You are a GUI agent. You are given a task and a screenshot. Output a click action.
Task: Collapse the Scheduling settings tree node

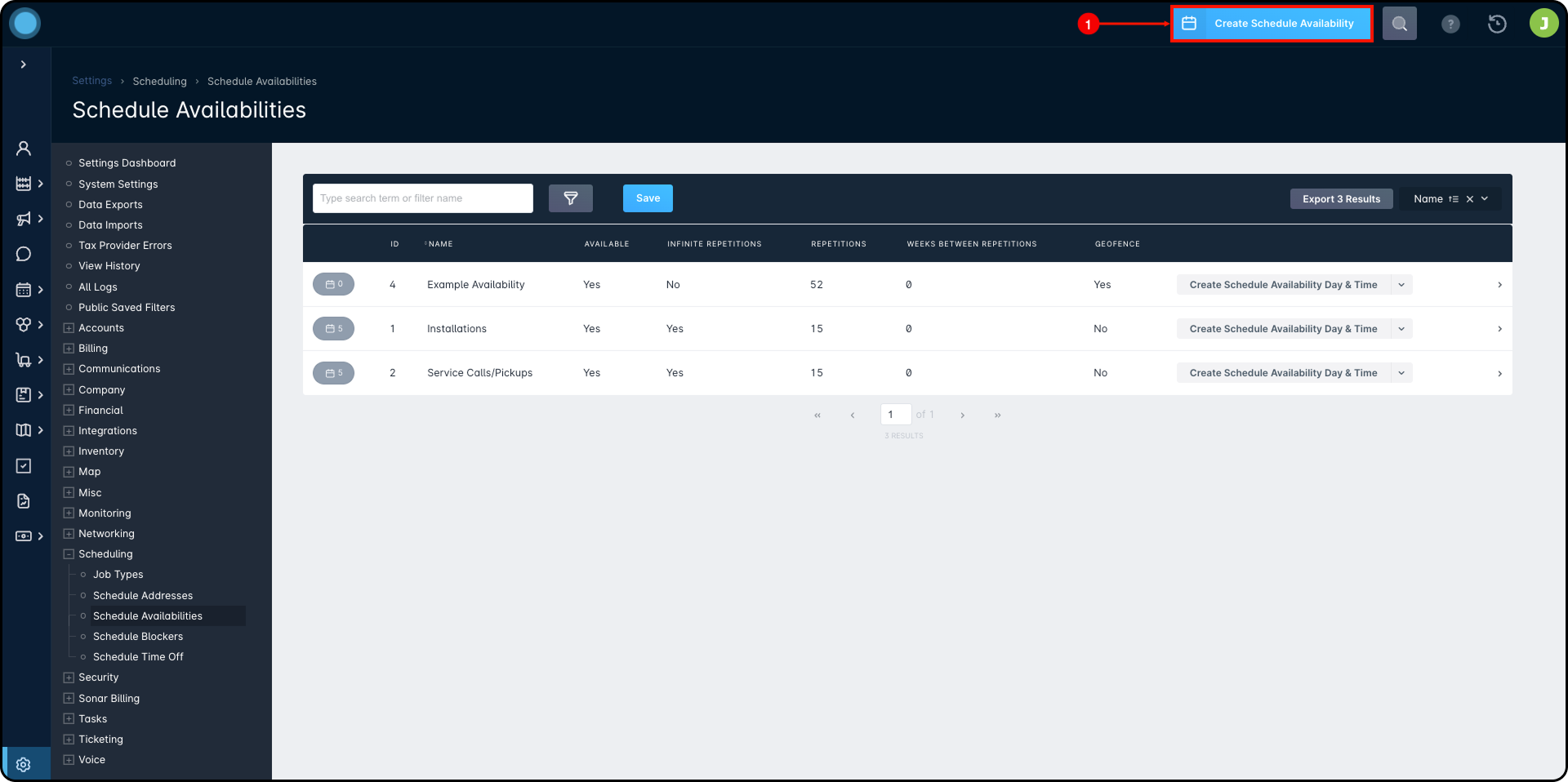pyautogui.click(x=69, y=554)
